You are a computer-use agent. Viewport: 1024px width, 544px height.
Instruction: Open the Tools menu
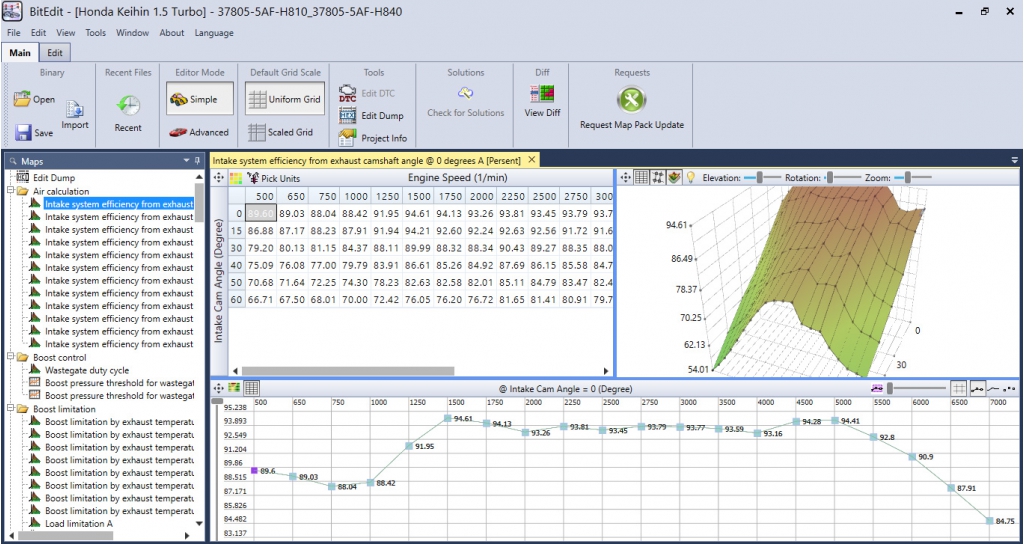click(x=95, y=33)
